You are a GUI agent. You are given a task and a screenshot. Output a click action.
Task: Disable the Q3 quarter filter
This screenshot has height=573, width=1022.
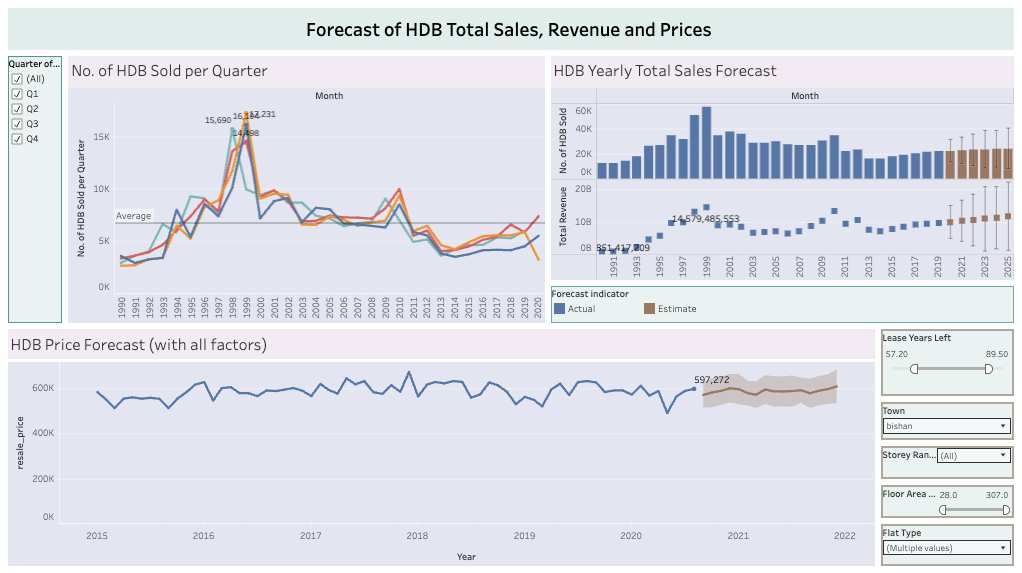tap(17, 124)
